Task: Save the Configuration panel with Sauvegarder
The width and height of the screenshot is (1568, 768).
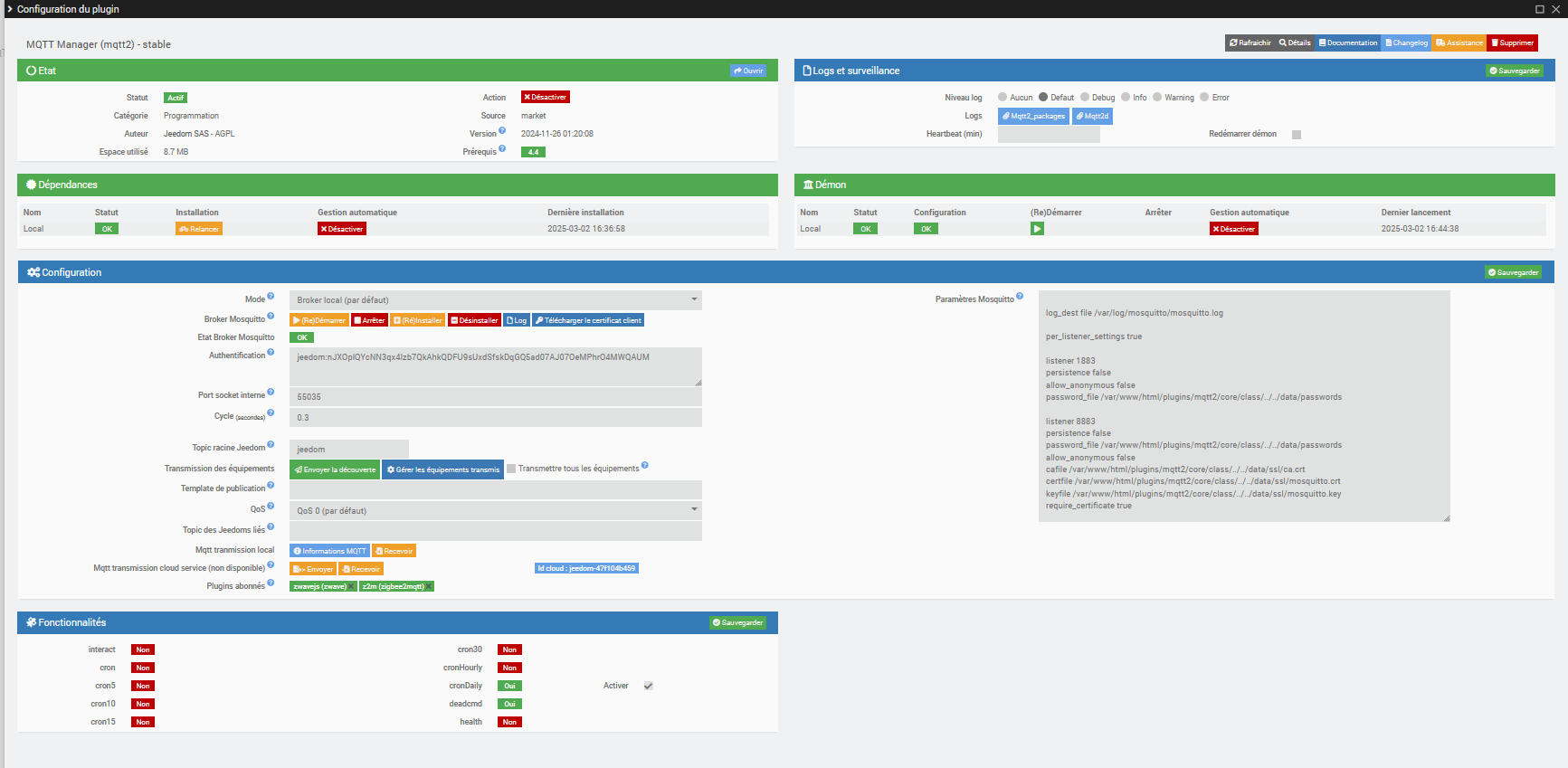Action: 1514,272
